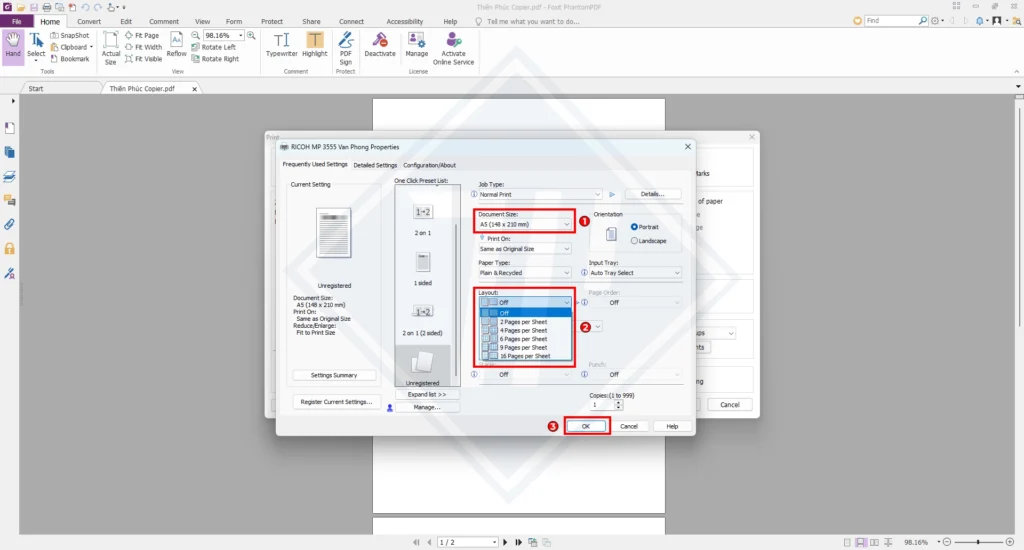This screenshot has width=1024, height=550.
Task: Open Manage license option
Action: tap(417, 45)
